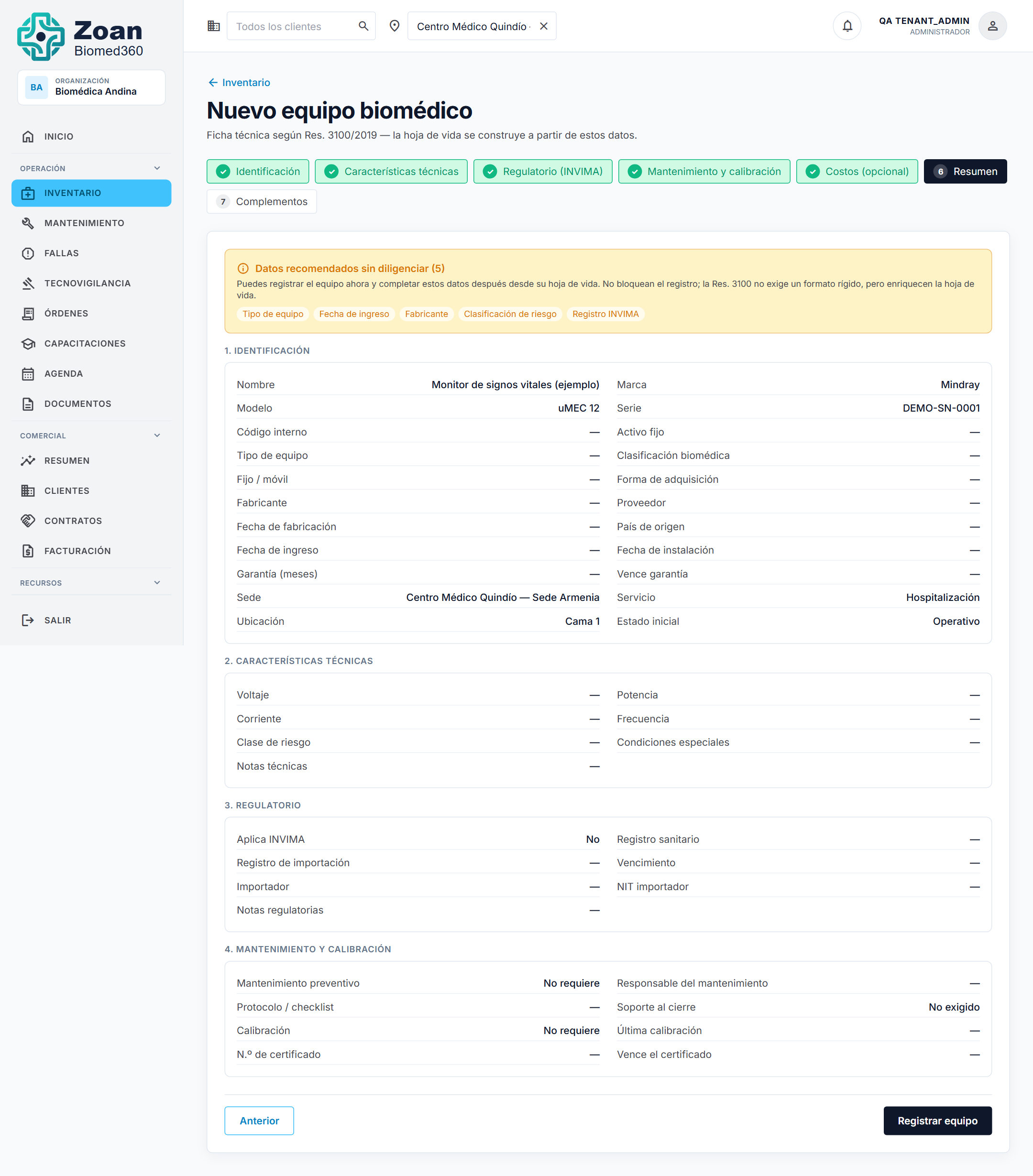Click the brand value Mindray
This screenshot has height=1176, width=1033.
pos(960,384)
